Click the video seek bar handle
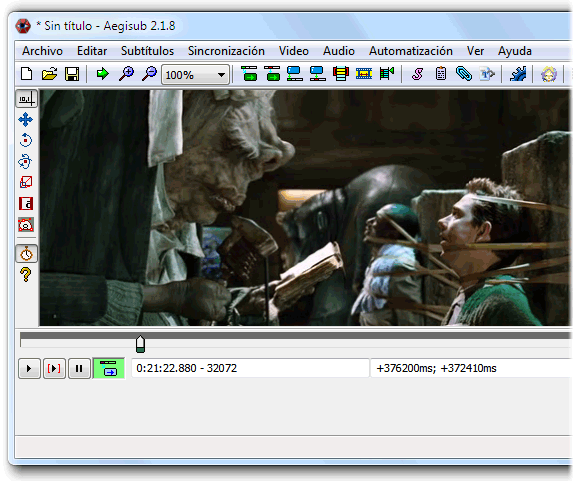575x481 pixels. click(x=140, y=344)
